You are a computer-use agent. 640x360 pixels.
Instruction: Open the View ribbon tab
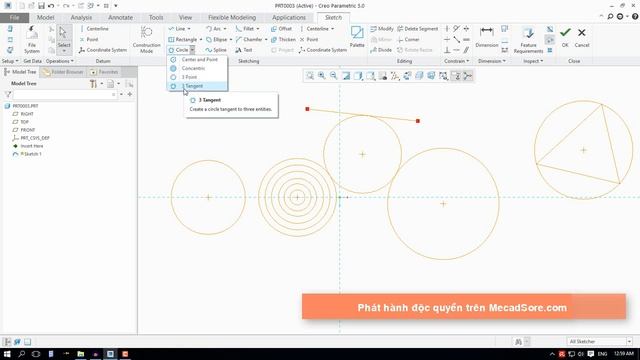pos(185,18)
